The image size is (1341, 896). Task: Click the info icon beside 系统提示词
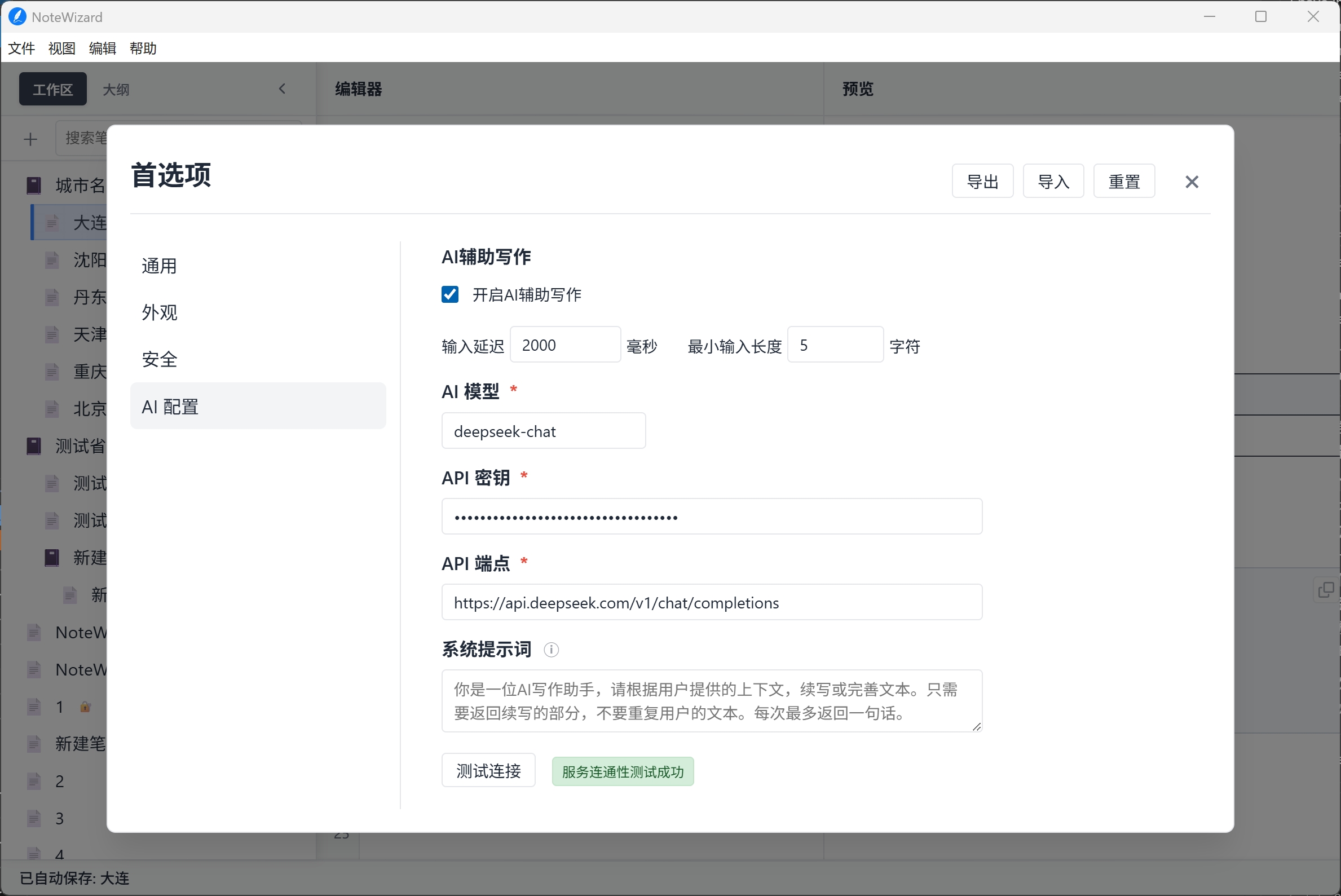[x=551, y=650]
